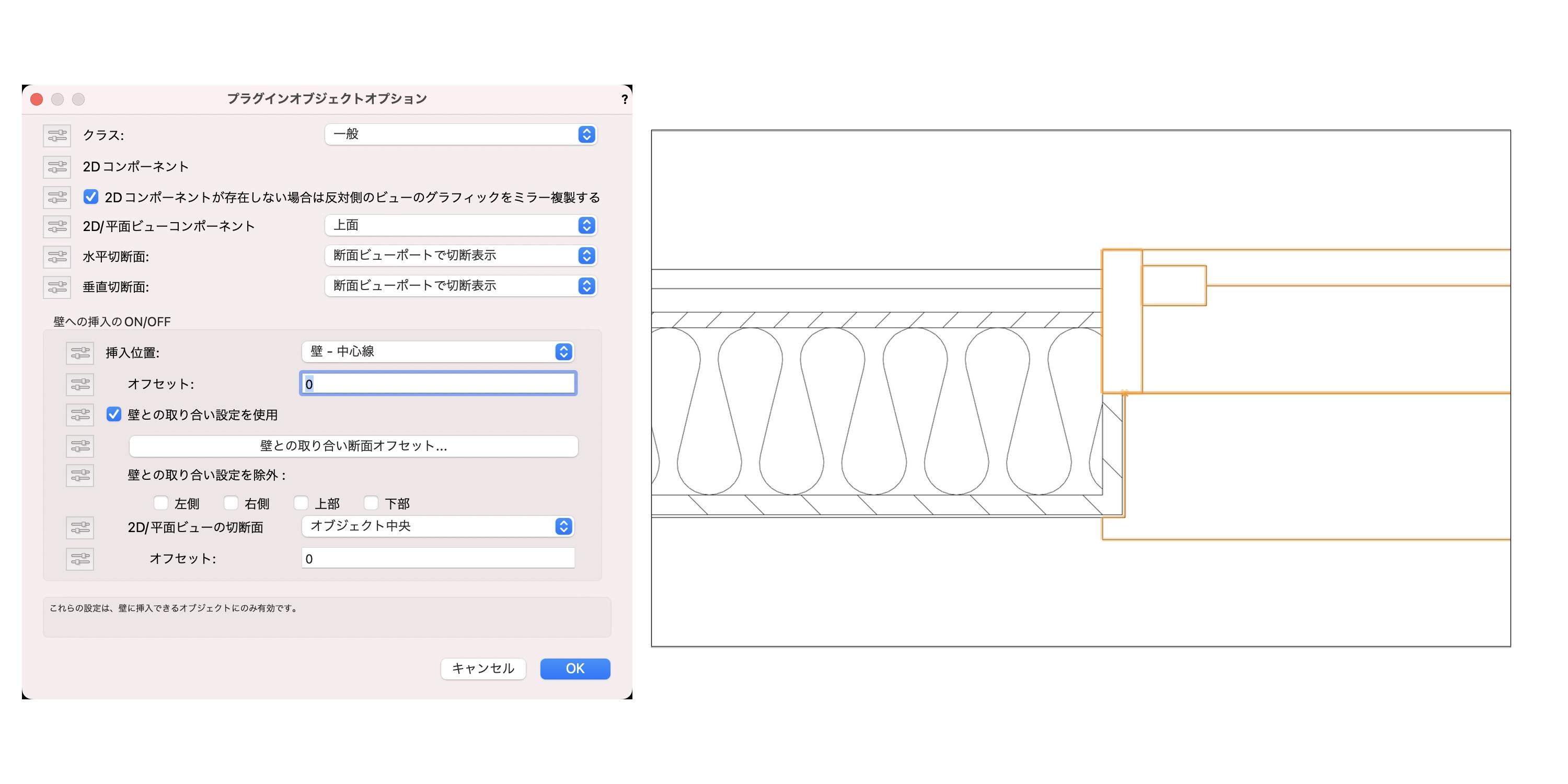Click the 切断面 オフセット input field

tap(439, 558)
